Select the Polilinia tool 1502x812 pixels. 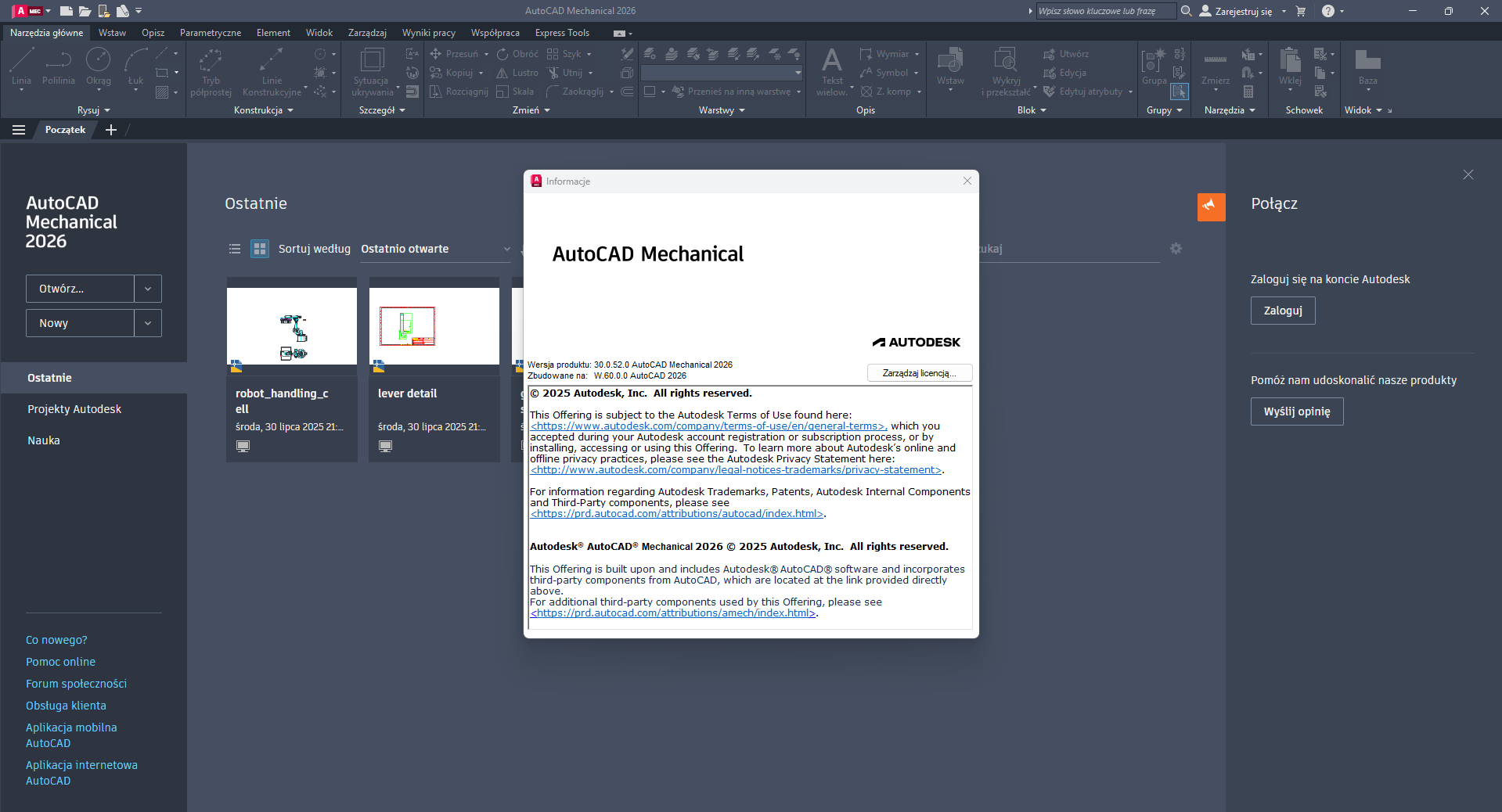click(59, 66)
